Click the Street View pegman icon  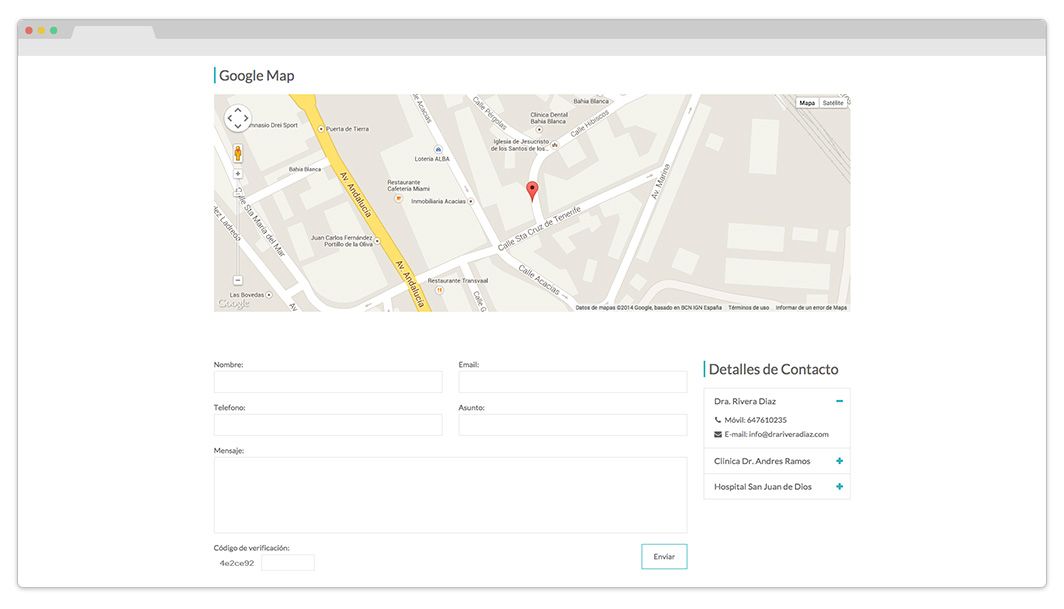(238, 153)
